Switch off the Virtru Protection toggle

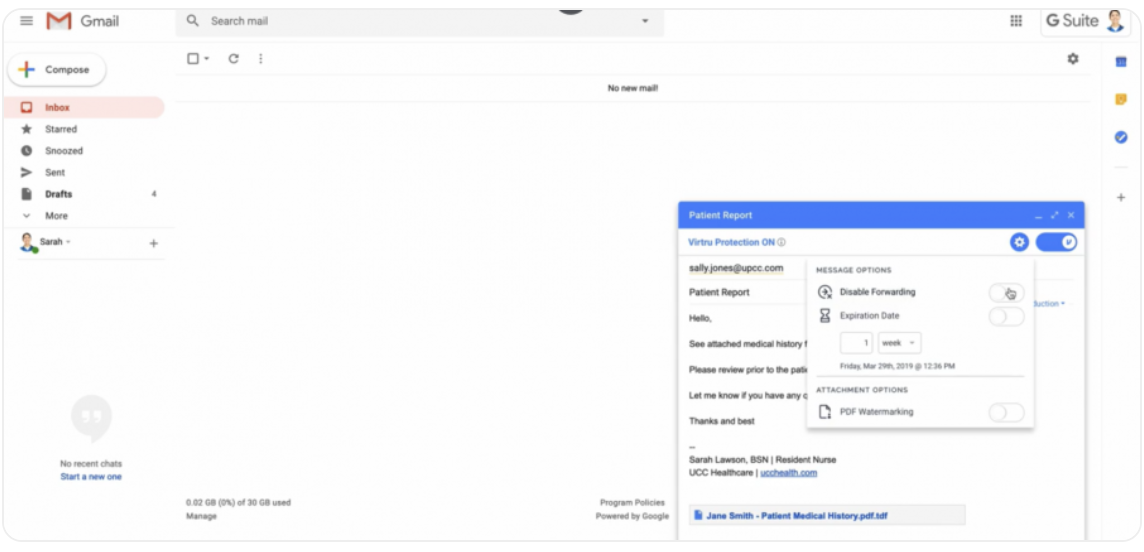[1056, 243]
